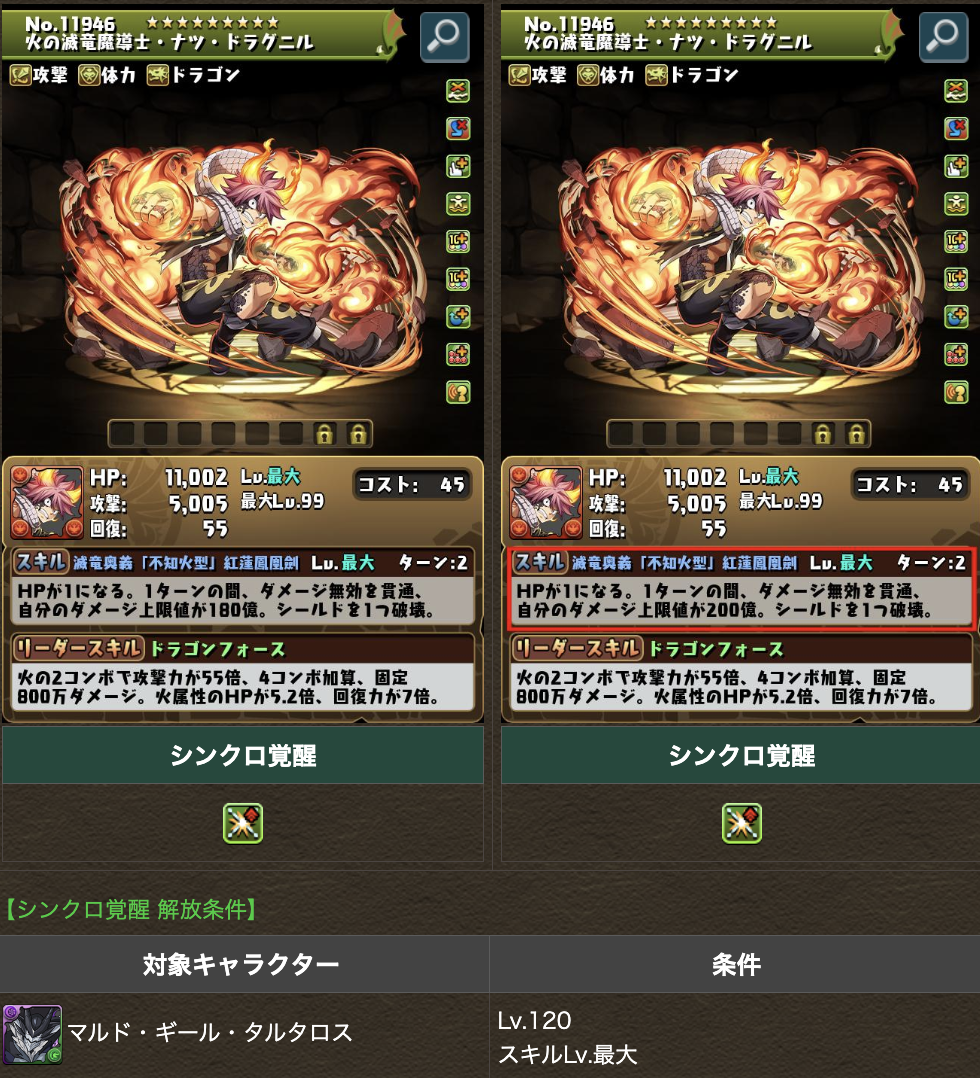Select the left card's skill voice awakening icon
This screenshot has height=1078, width=980.
click(458, 392)
